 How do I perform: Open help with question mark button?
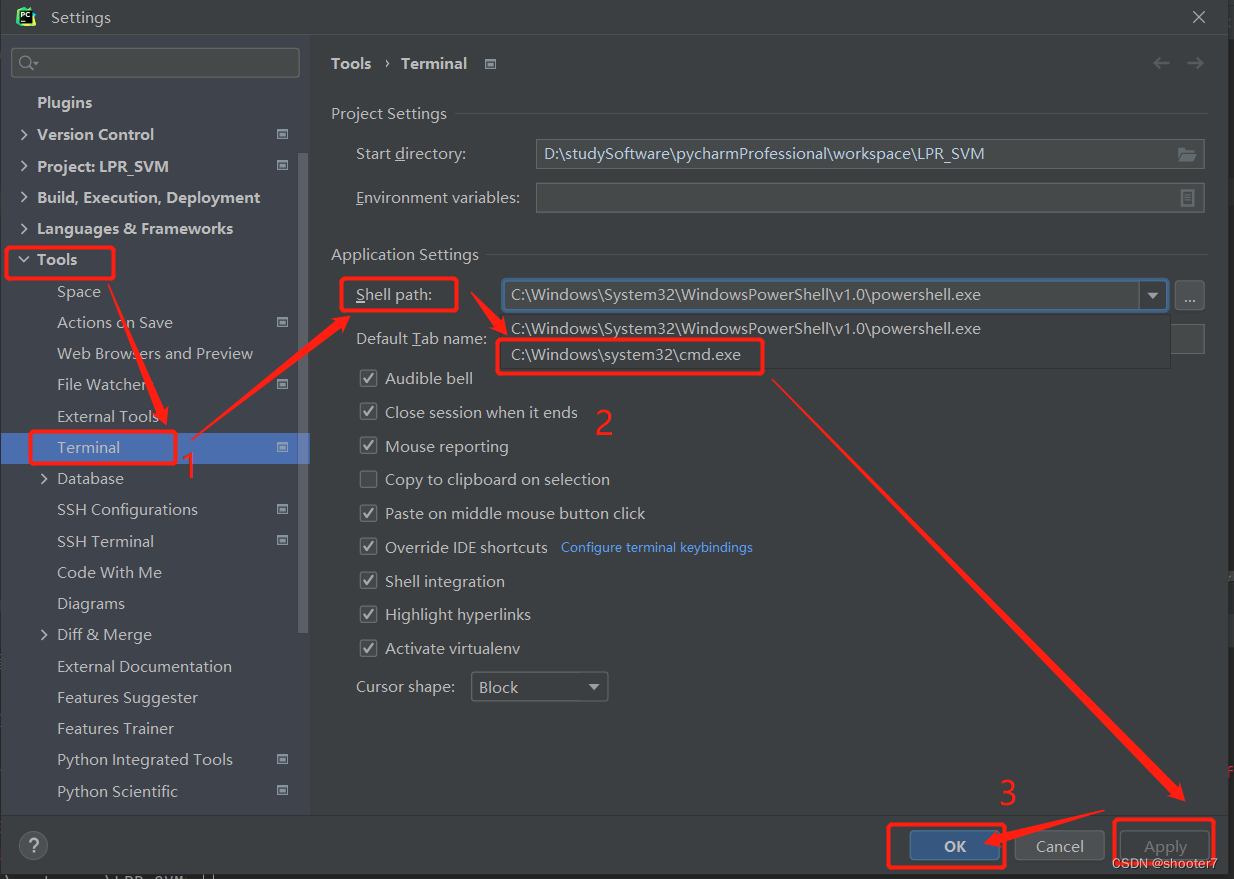(x=33, y=845)
